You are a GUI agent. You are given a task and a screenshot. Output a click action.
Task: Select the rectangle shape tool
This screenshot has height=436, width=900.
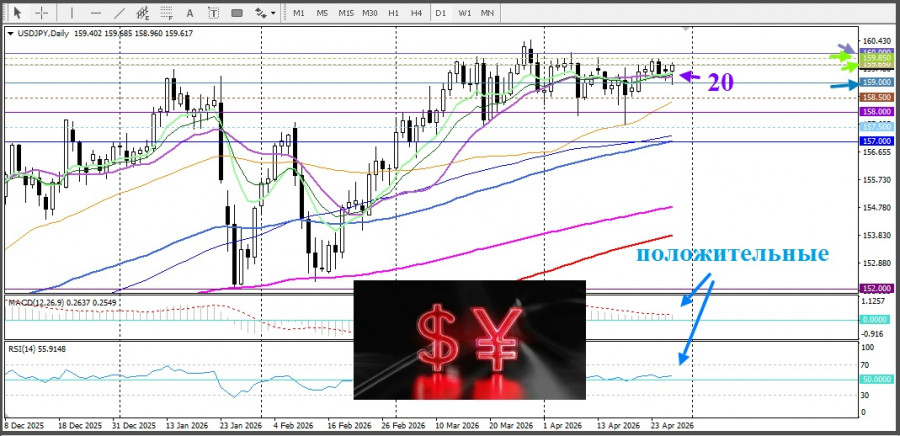click(236, 13)
